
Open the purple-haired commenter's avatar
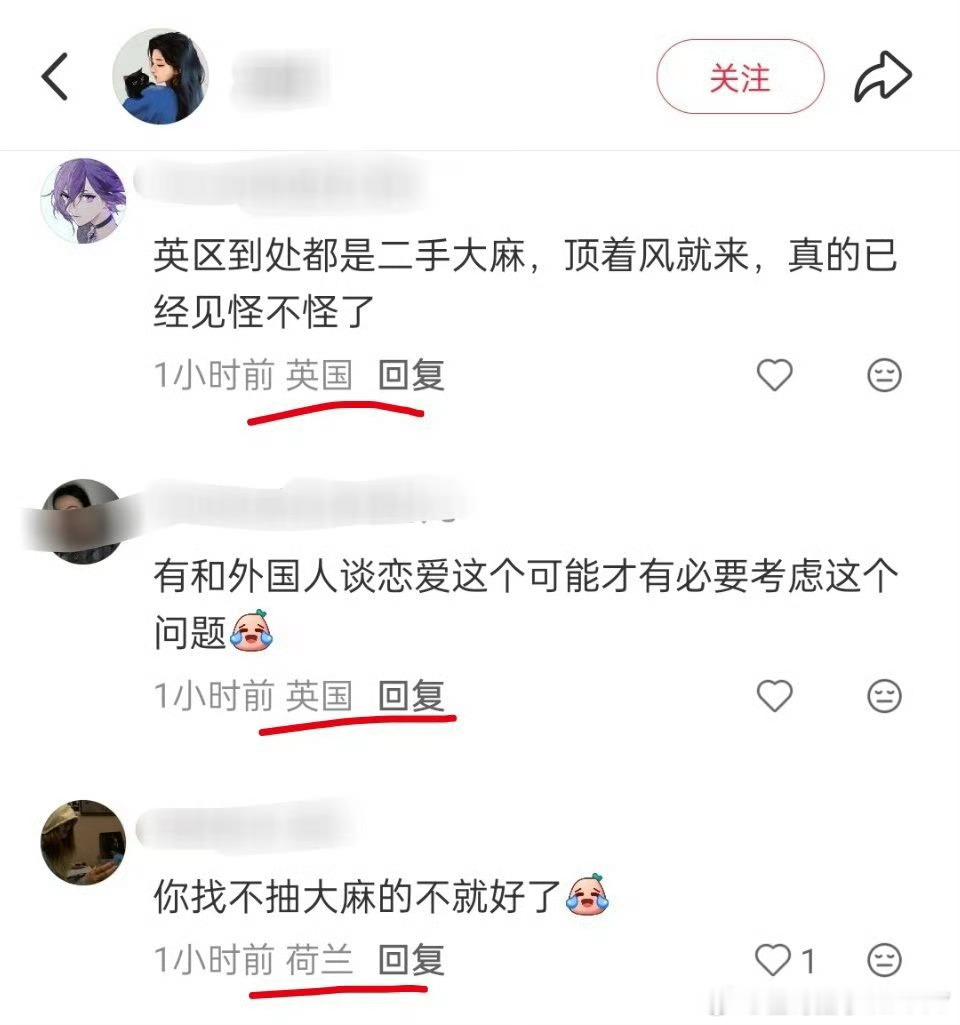point(83,201)
